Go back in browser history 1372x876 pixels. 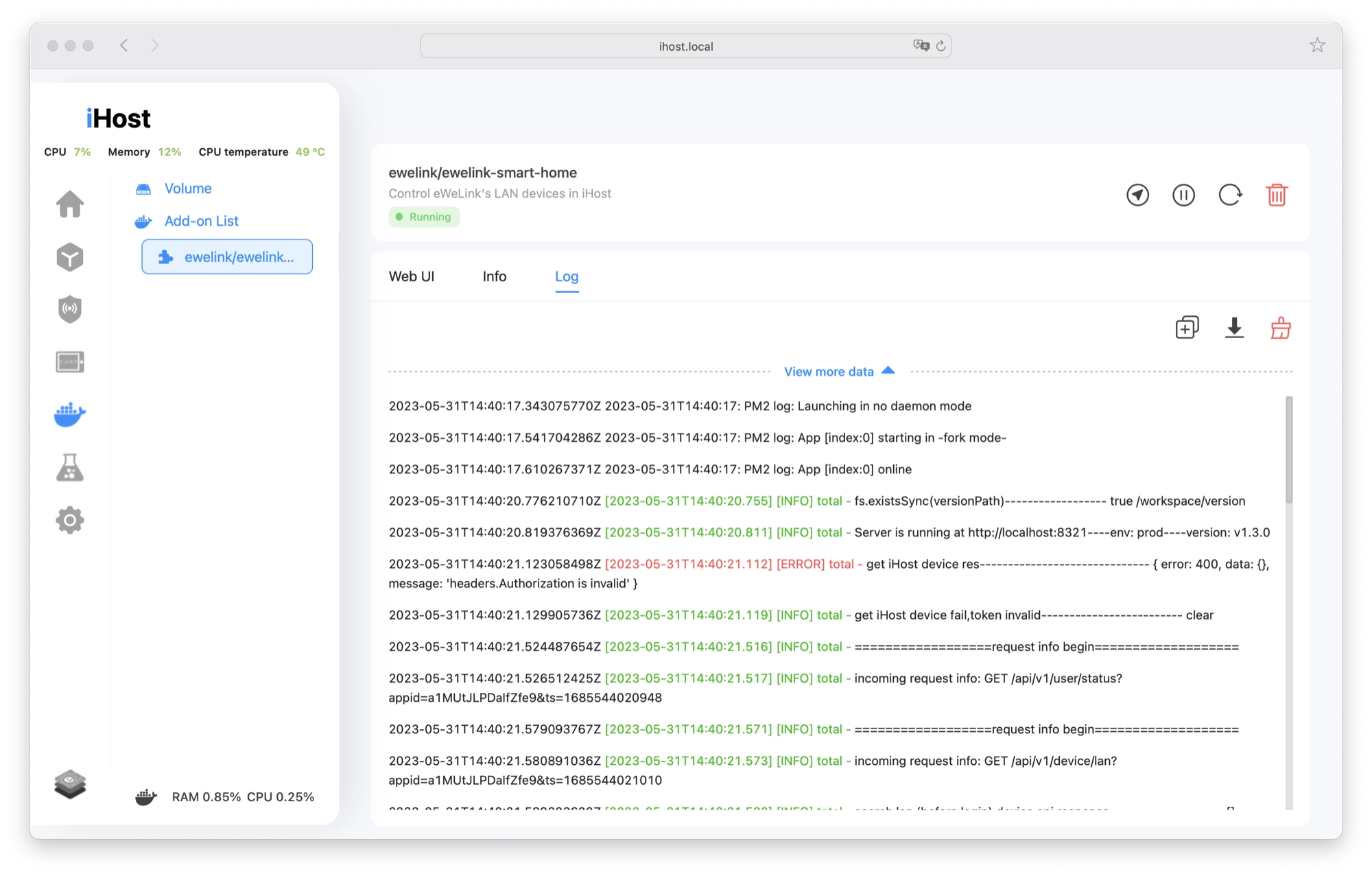[124, 45]
